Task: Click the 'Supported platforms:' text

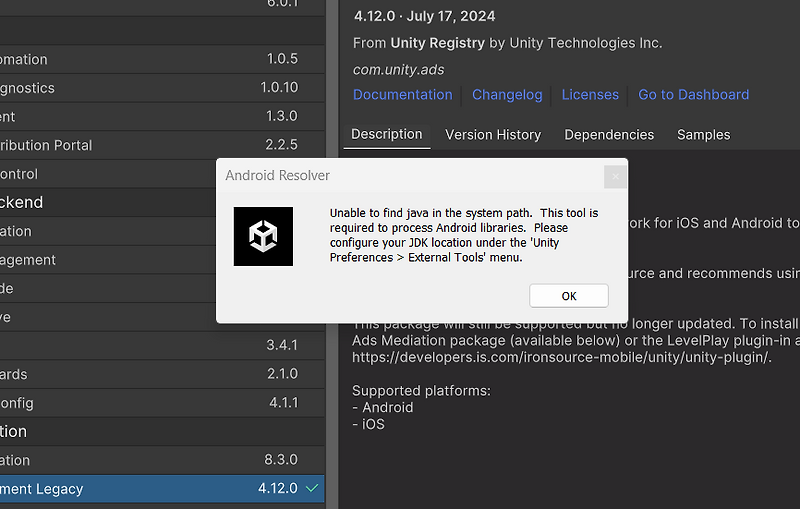Action: point(421,391)
